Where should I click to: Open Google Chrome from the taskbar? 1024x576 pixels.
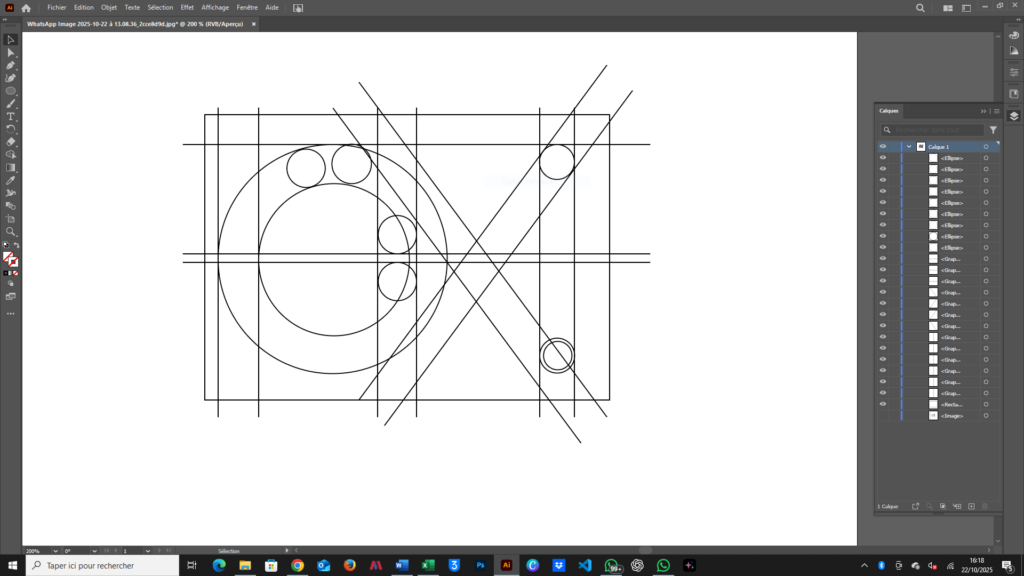[297, 566]
